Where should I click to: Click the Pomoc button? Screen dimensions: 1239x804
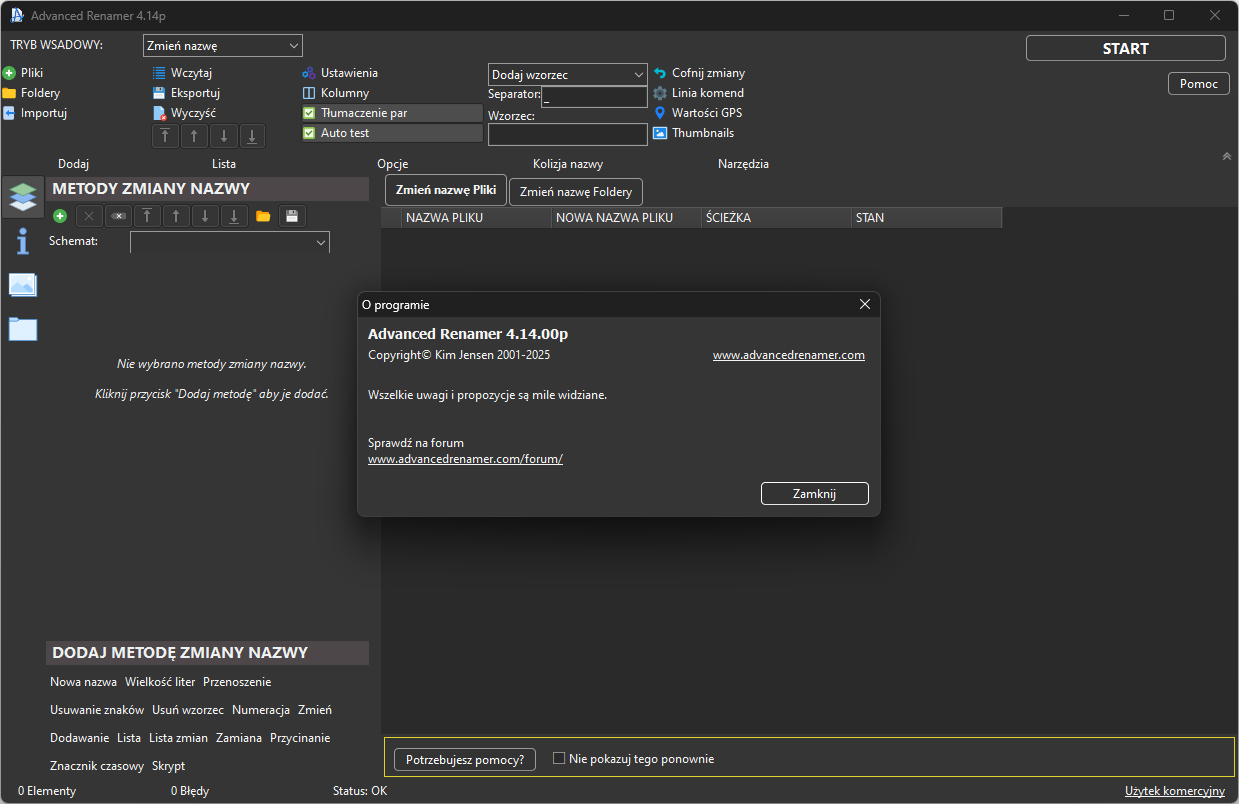tap(1199, 84)
